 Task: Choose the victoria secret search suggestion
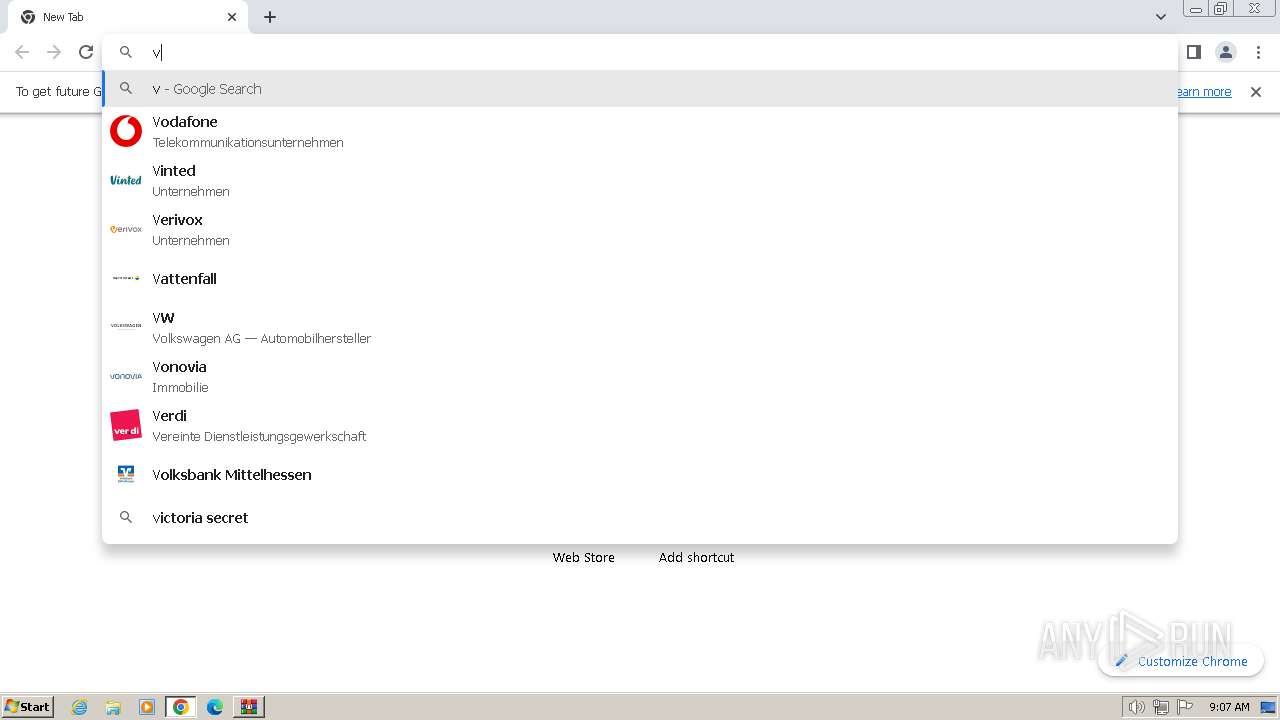click(x=640, y=517)
